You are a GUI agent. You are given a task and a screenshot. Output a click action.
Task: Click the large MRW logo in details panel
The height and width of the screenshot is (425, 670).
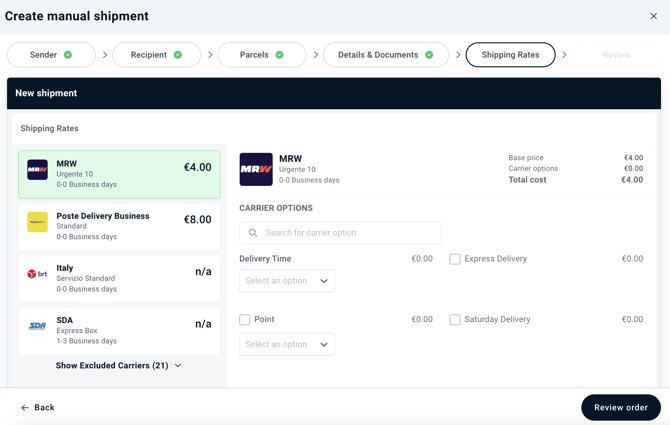pos(256,170)
